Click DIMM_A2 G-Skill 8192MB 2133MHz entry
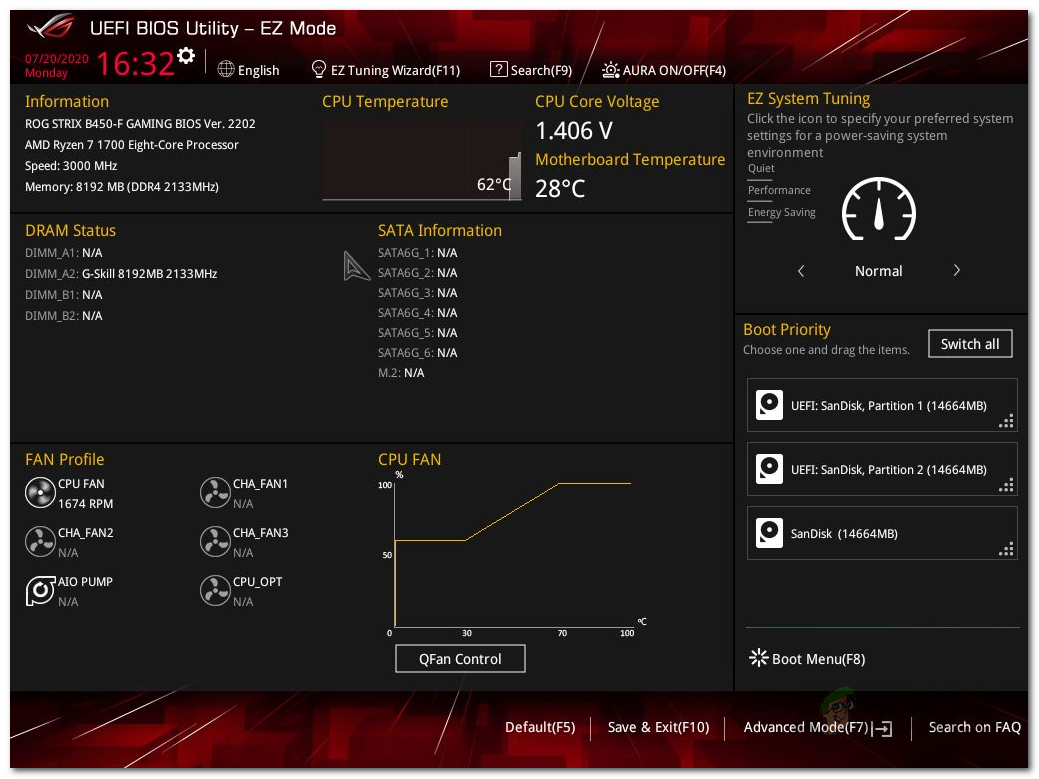Image resolution: width=1039 pixels, height=779 pixels. pyautogui.click(x=121, y=274)
